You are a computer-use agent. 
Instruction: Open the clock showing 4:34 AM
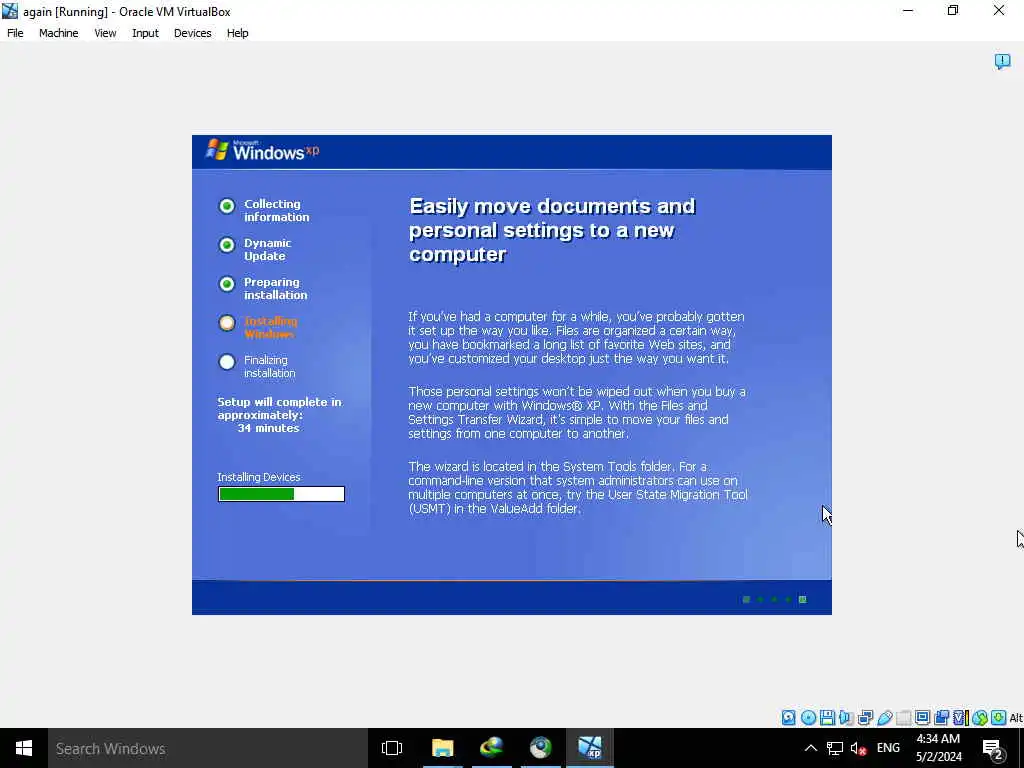938,748
